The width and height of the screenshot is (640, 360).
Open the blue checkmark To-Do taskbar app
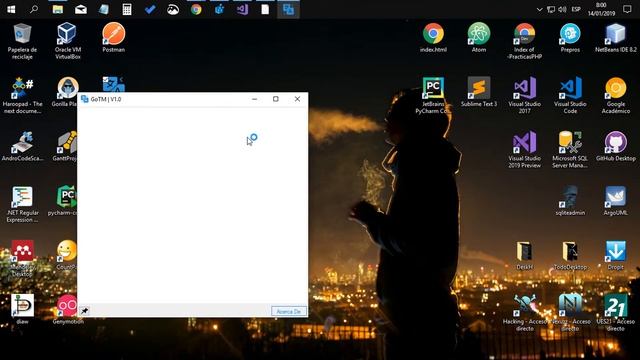(150, 9)
